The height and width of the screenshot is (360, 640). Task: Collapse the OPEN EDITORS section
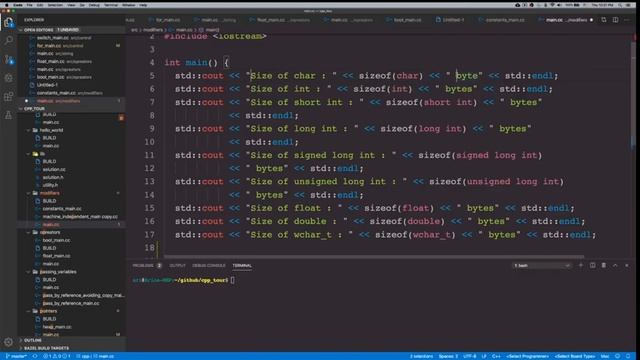pyautogui.click(x=21, y=30)
